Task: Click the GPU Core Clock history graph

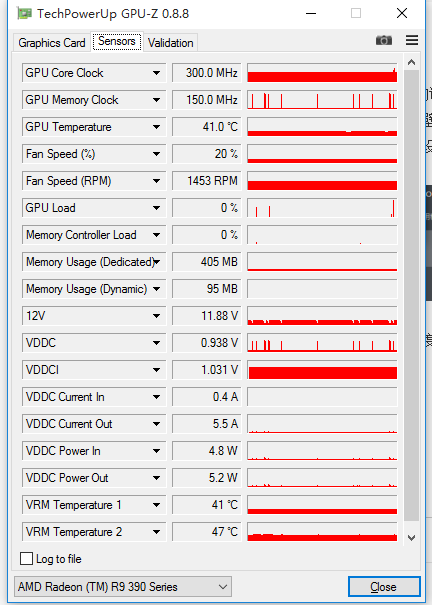Action: (x=322, y=73)
